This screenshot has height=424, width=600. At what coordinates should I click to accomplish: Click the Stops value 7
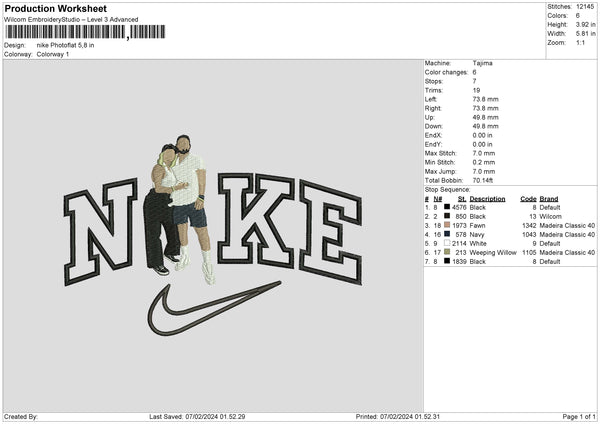pos(474,81)
